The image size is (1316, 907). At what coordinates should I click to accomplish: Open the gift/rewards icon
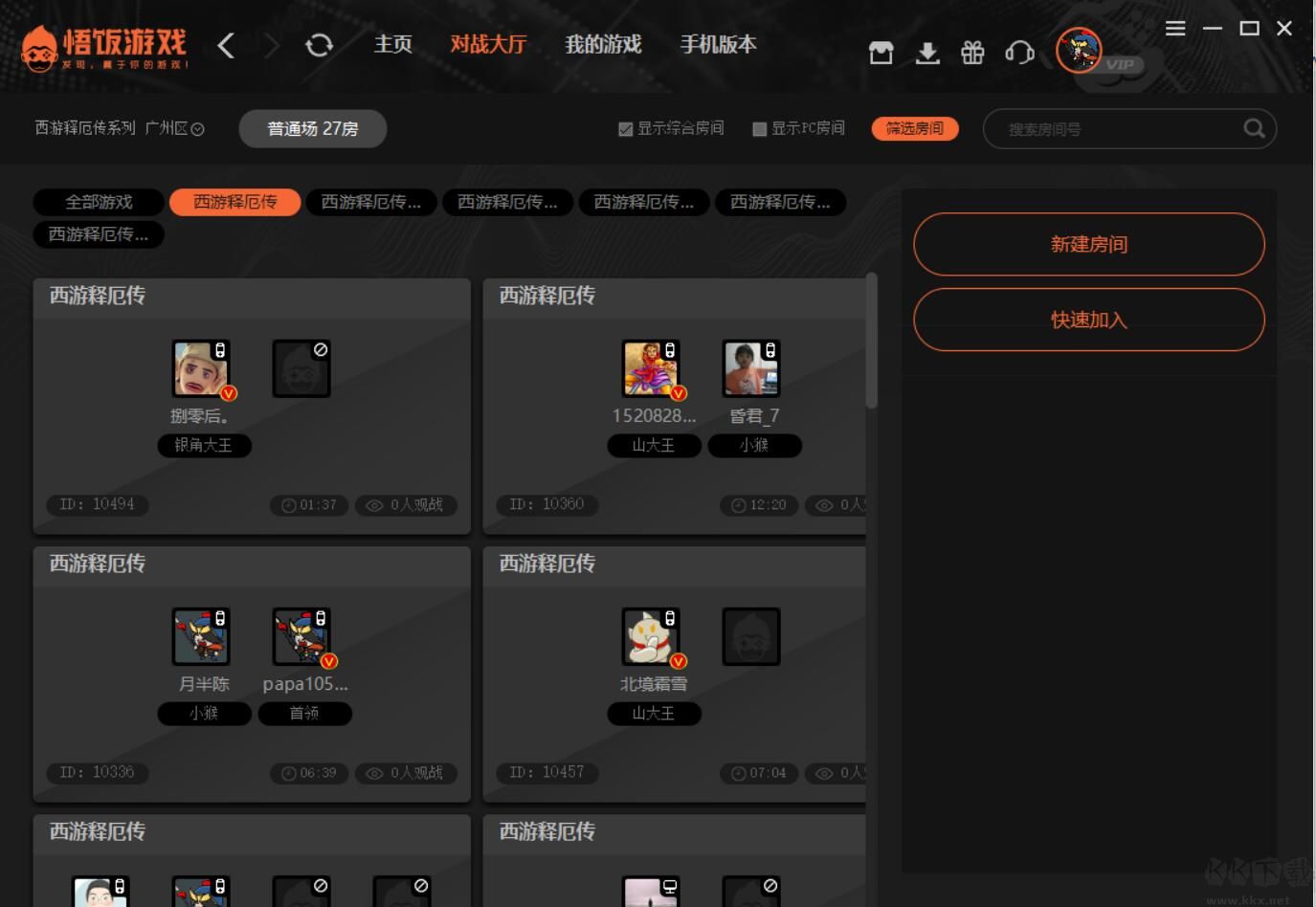pos(971,54)
